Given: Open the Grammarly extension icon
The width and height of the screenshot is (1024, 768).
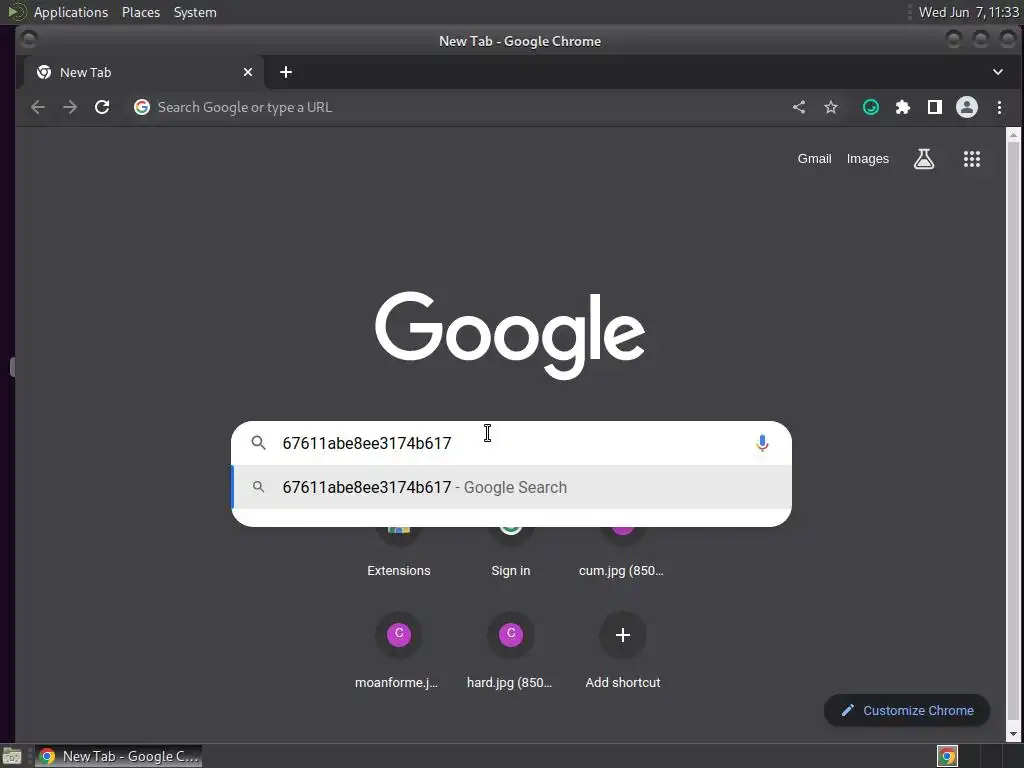Looking at the screenshot, I should (871, 107).
